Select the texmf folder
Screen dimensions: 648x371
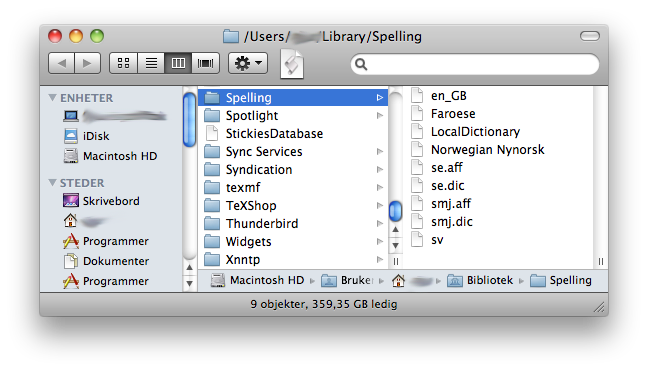click(x=293, y=188)
